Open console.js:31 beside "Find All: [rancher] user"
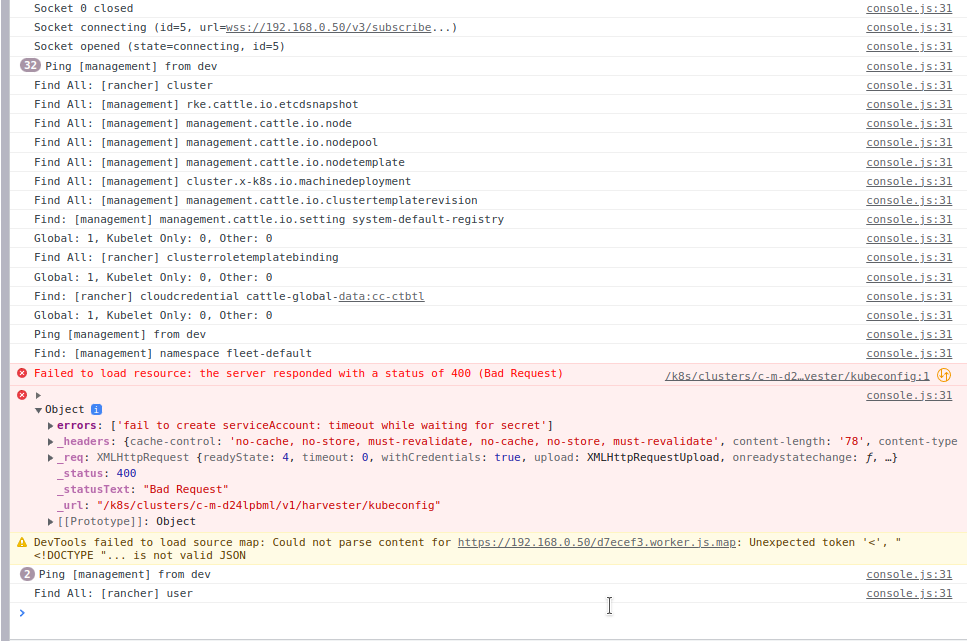Image resolution: width=967 pixels, height=641 pixels. click(x=908, y=592)
